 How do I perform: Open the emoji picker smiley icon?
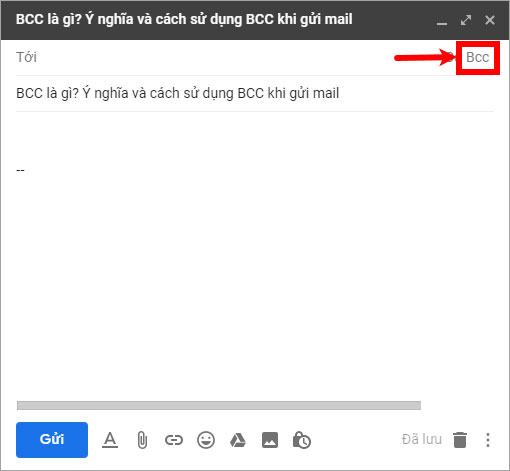(206, 440)
